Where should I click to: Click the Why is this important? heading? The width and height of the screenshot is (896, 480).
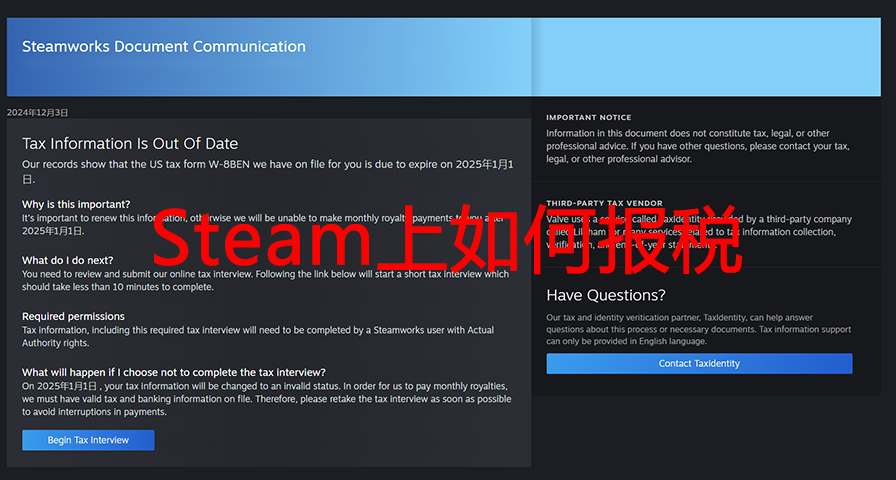coord(76,204)
